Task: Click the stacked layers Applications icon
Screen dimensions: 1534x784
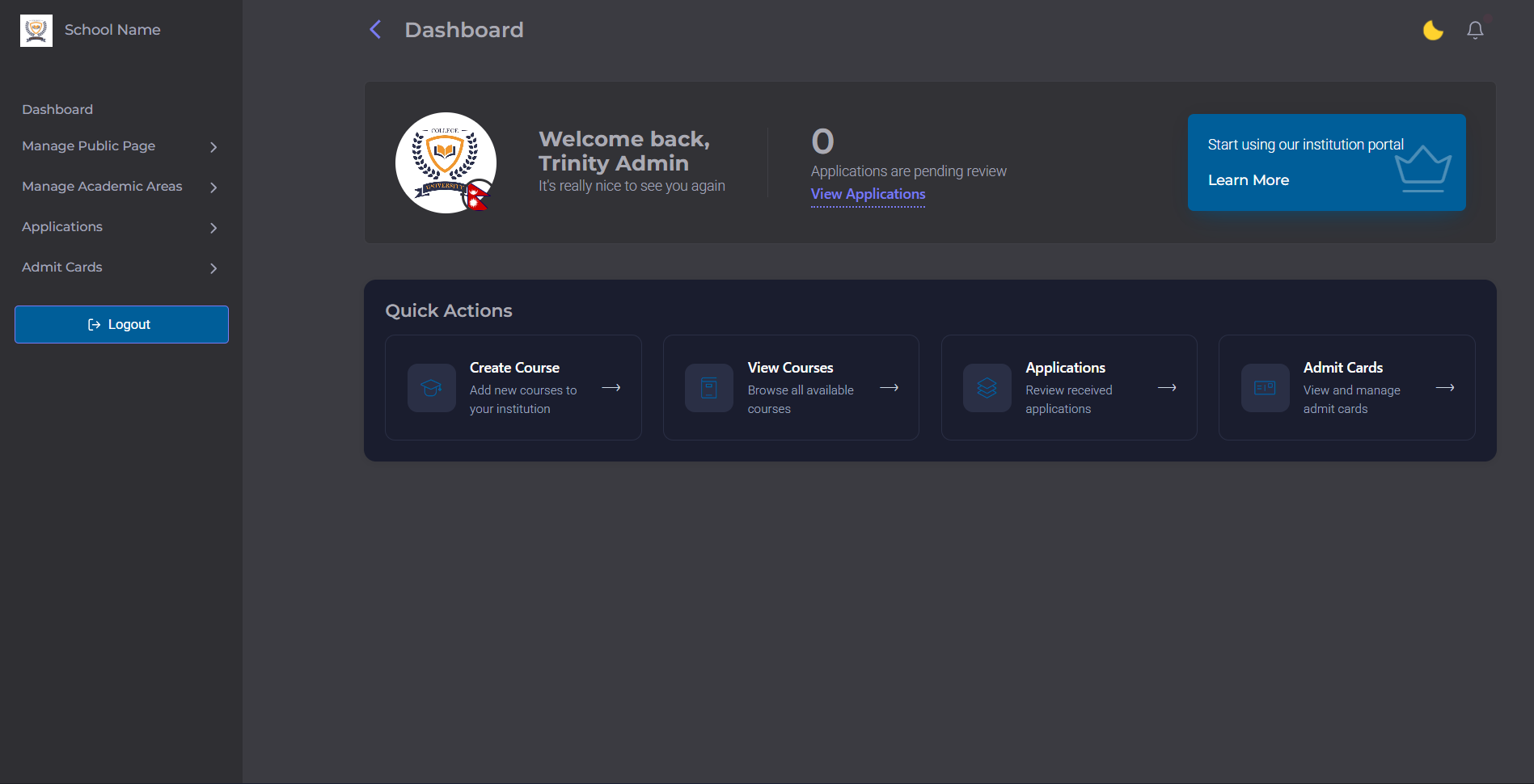Action: coord(987,388)
